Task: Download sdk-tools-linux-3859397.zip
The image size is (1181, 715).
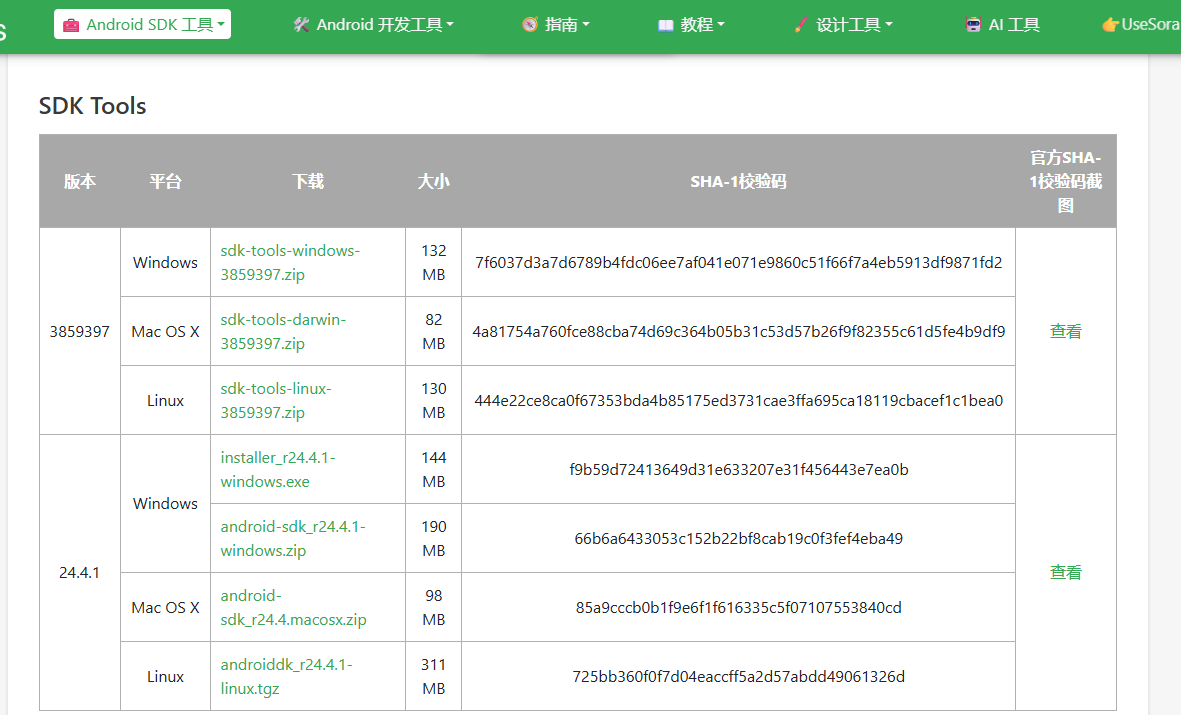Action: (276, 401)
